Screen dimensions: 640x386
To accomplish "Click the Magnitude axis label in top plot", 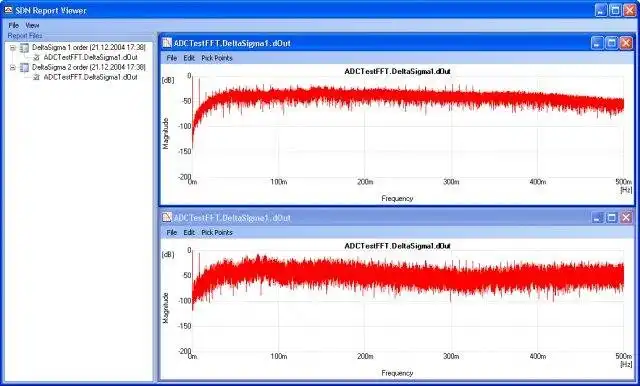I will pyautogui.click(x=166, y=133).
